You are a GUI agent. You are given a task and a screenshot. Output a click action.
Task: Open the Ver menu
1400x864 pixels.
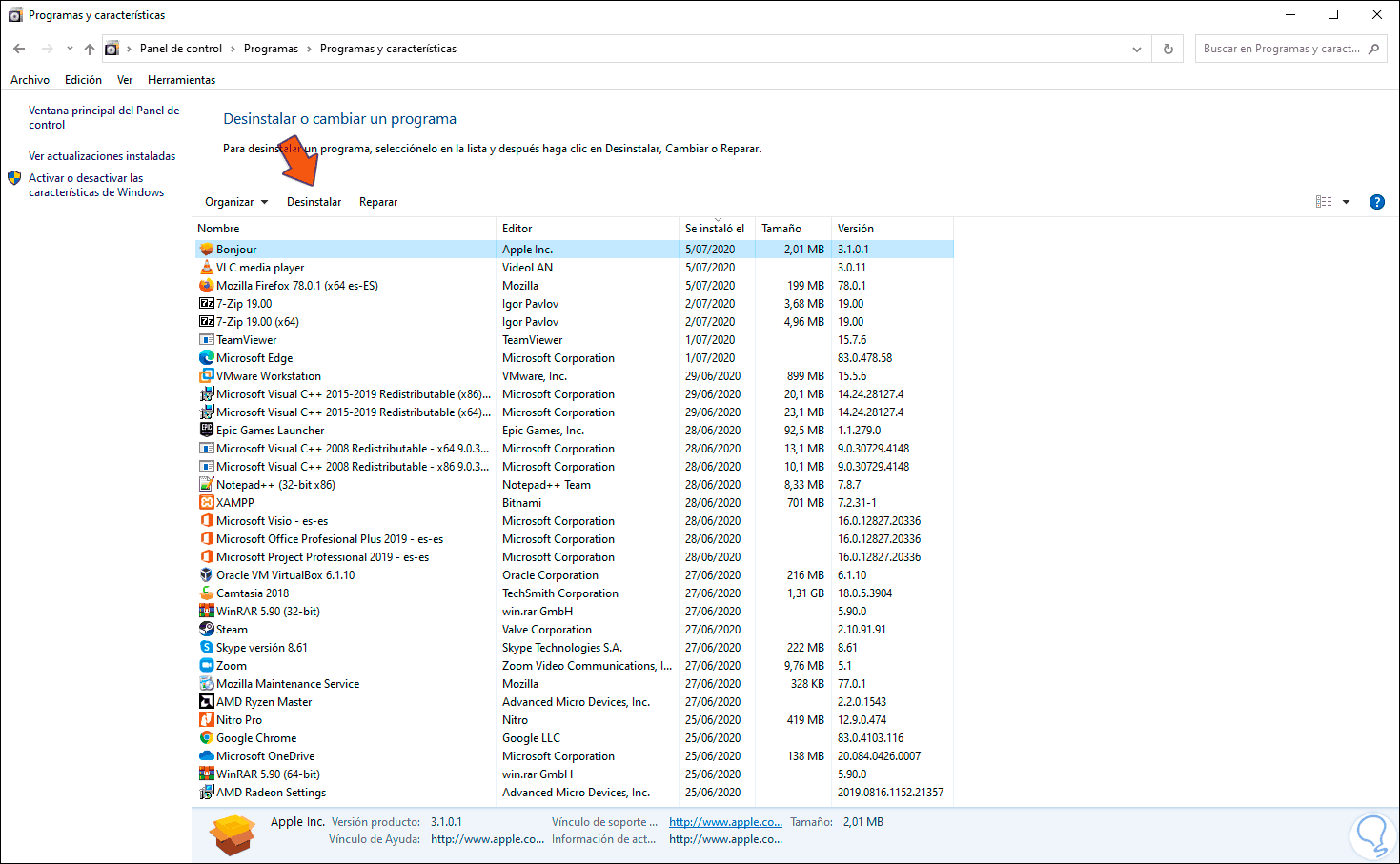point(125,80)
